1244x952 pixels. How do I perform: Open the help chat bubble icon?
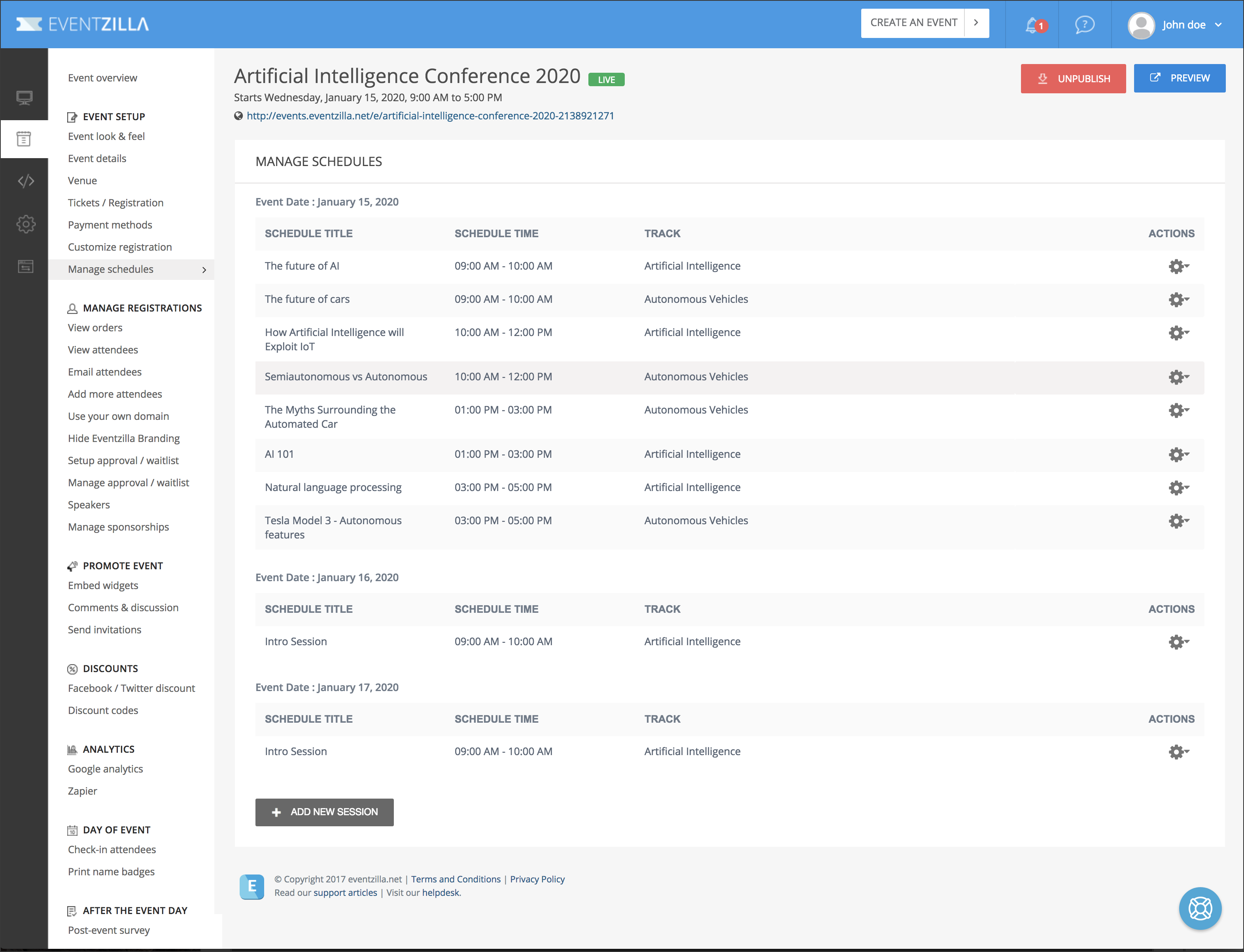click(x=1084, y=25)
